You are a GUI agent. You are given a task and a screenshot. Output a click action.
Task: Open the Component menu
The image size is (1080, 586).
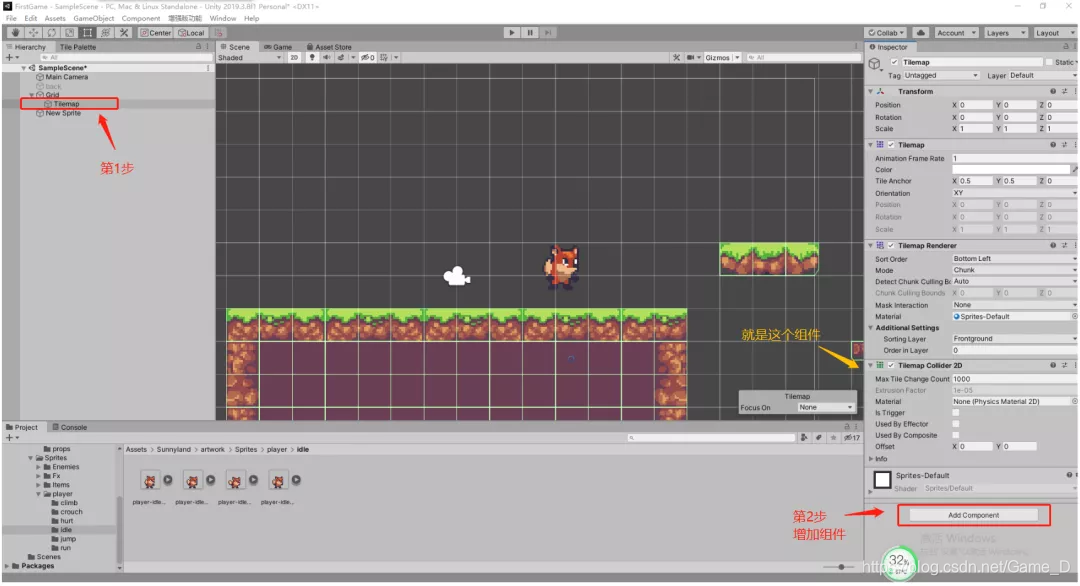141,19
